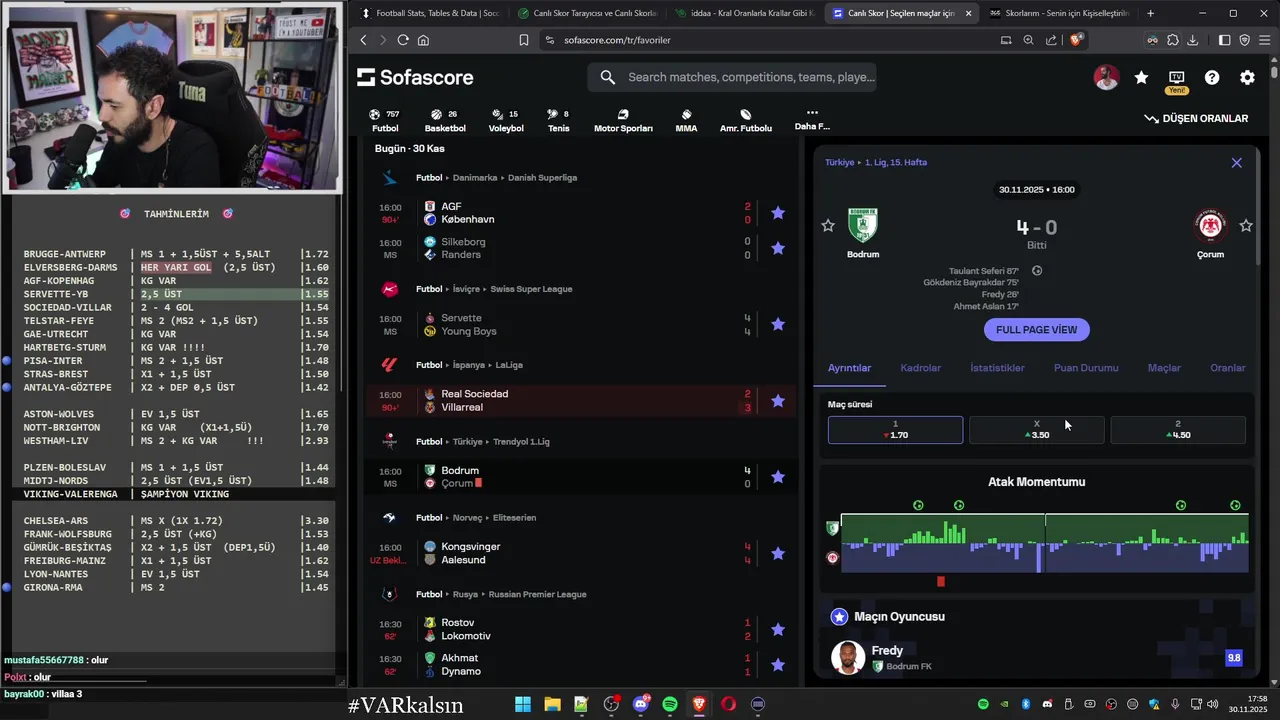Switch to Football Stats, Tables & Data tab
Viewport: 1280px width, 720px height.
point(430,13)
